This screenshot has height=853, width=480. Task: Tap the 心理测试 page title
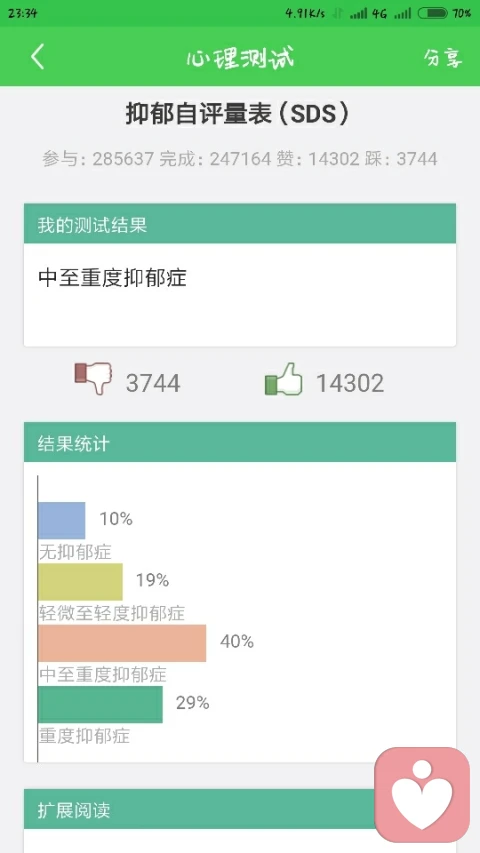coord(239,57)
